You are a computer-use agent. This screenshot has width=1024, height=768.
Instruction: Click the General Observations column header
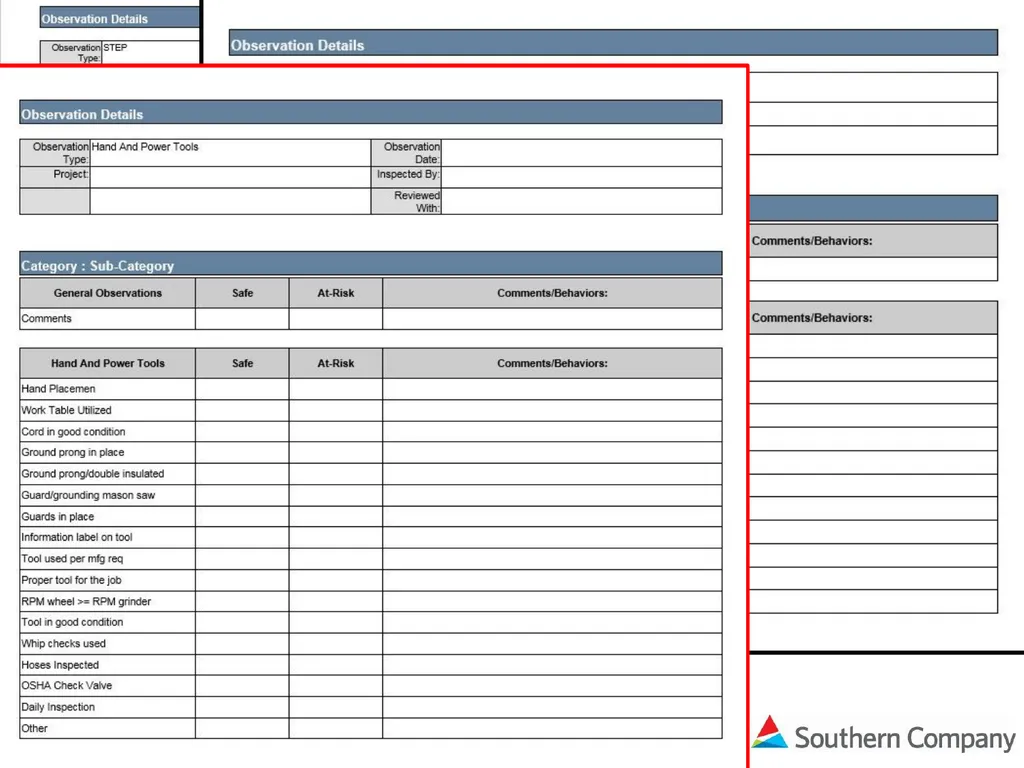(108, 293)
